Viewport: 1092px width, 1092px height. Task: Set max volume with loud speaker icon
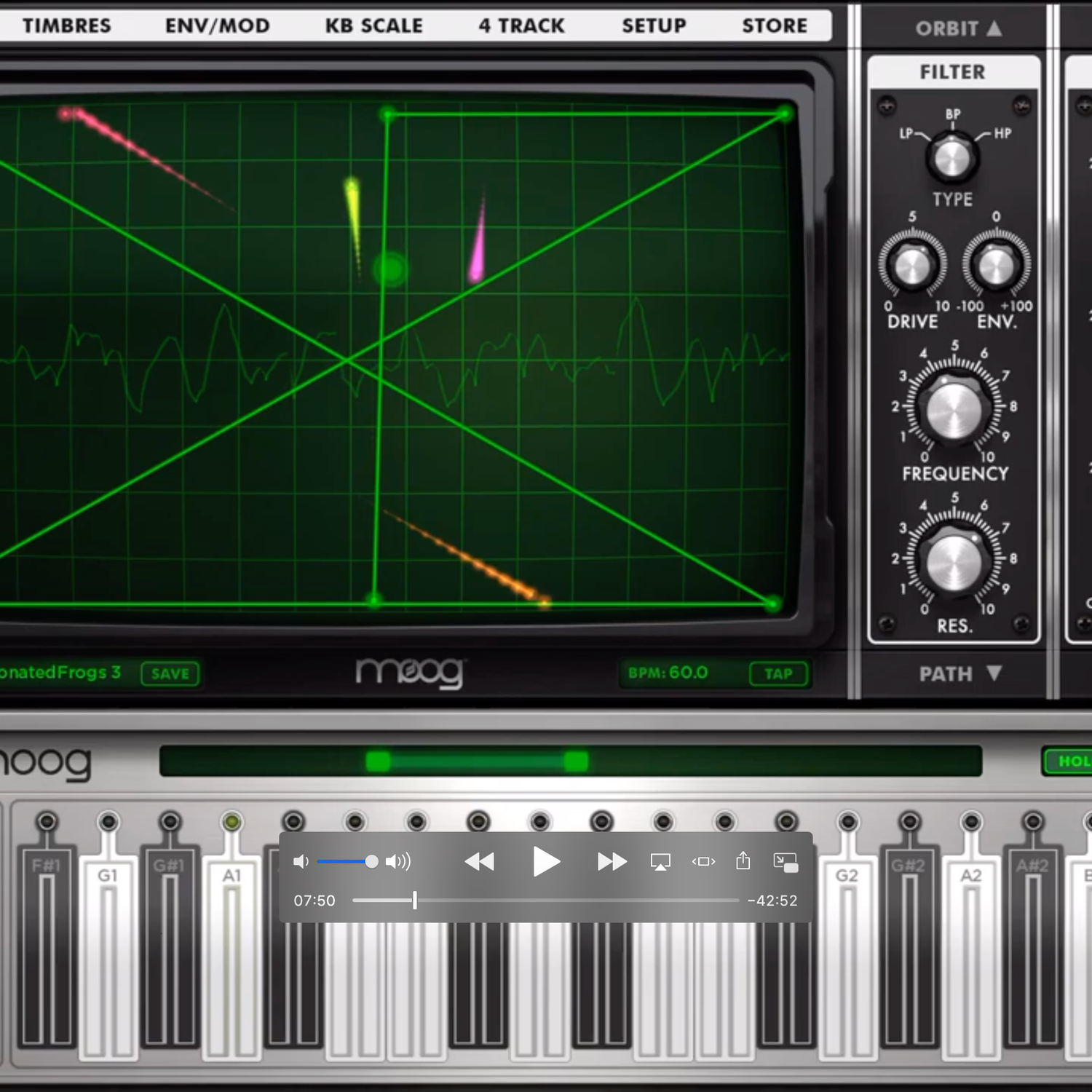398,862
